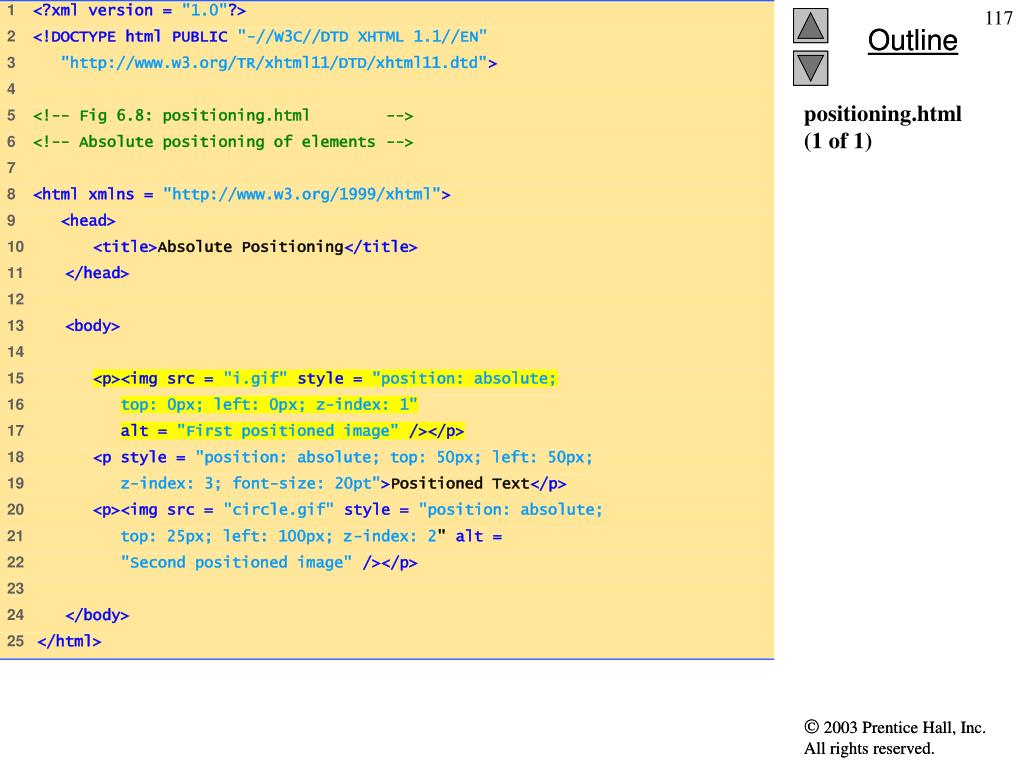
Task: Select the positioning.html title text
Action: (x=882, y=114)
